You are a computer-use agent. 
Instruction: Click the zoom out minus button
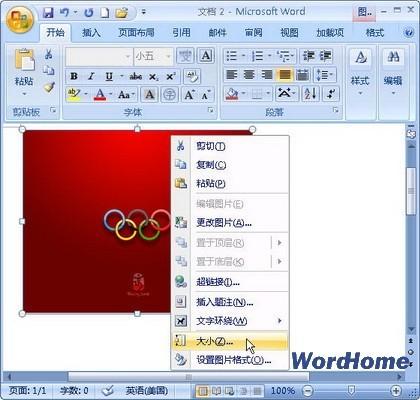coord(308,390)
